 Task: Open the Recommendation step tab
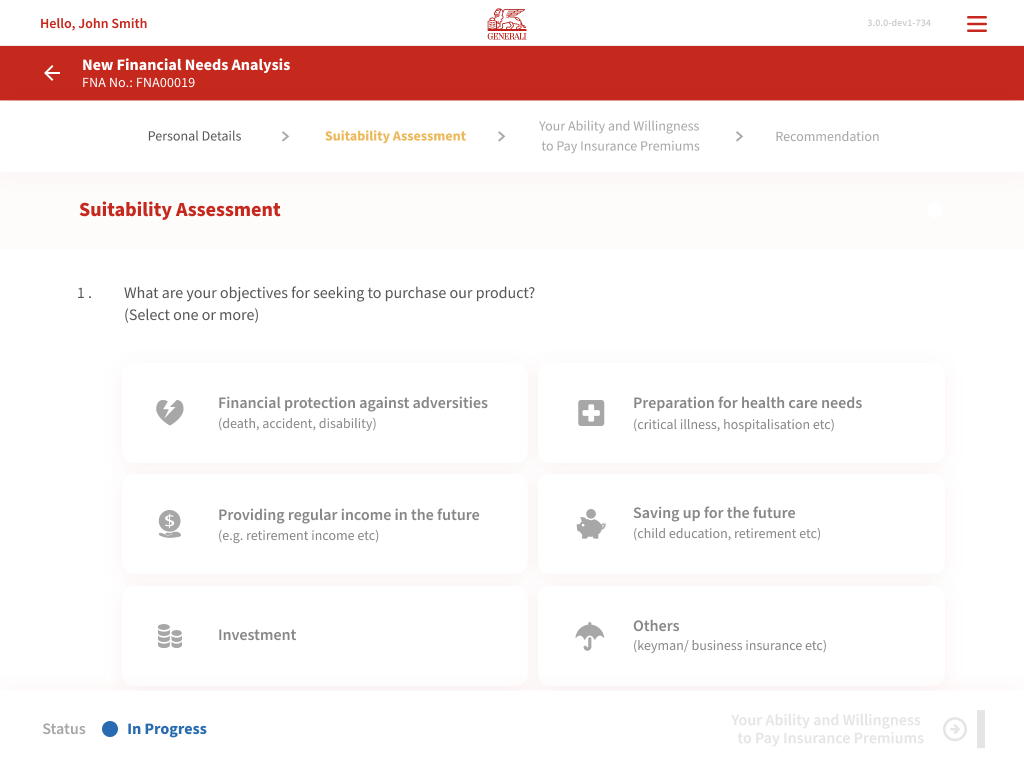[827, 136]
